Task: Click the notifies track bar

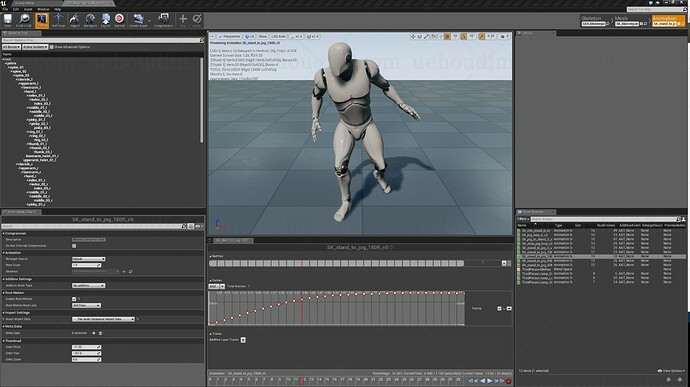Action: [x=336, y=263]
